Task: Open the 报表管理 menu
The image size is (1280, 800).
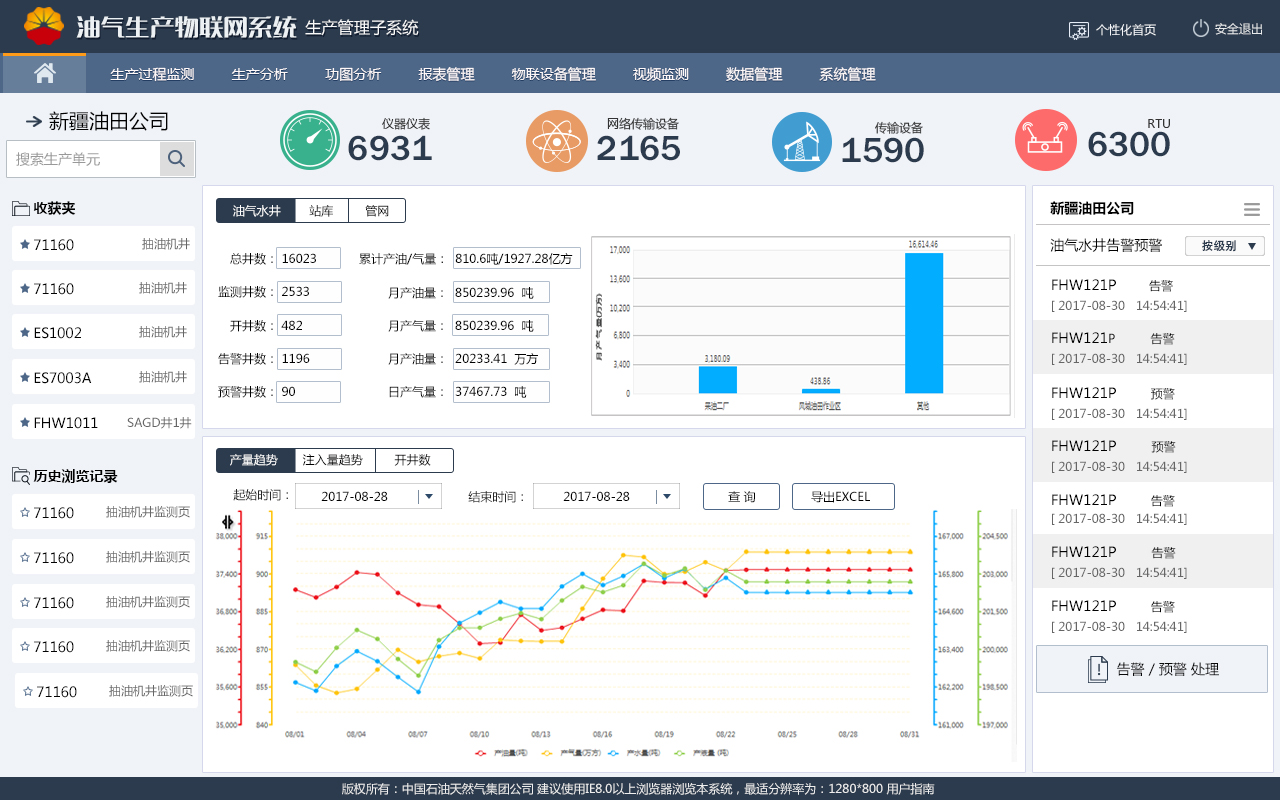Action: (x=446, y=74)
